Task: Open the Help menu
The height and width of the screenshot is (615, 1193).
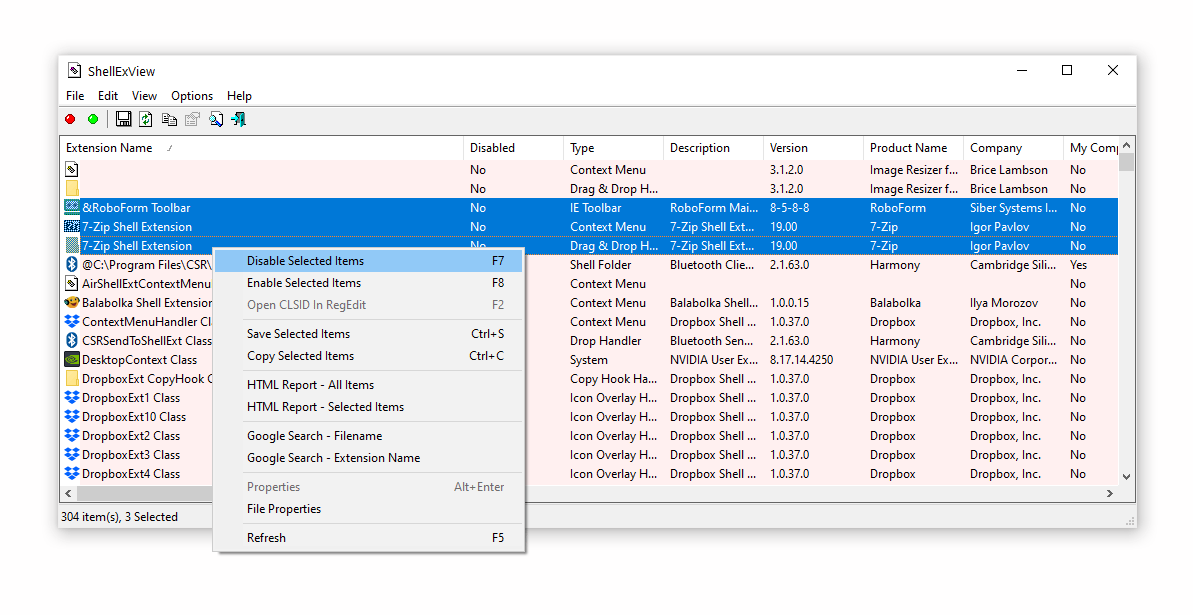Action: [239, 96]
